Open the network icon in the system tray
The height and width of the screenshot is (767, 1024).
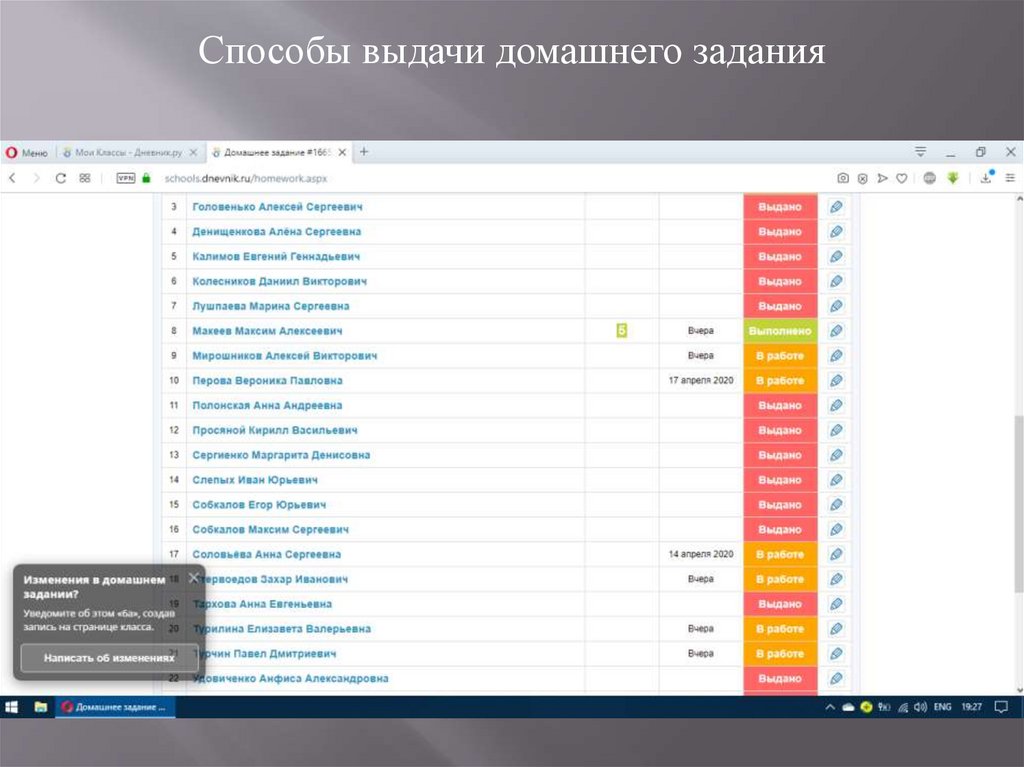tap(903, 707)
